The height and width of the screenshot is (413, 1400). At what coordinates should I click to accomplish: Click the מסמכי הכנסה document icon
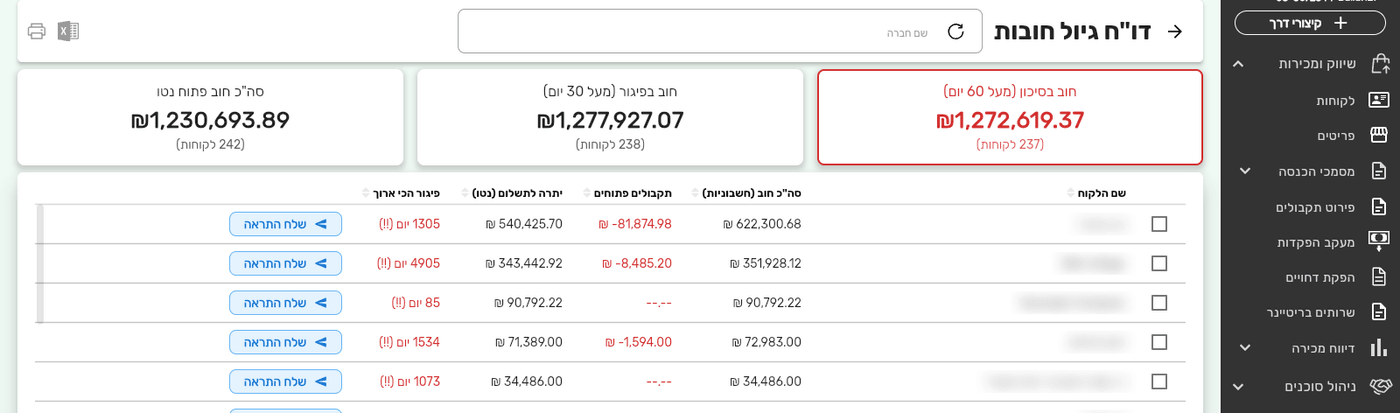point(1379,171)
